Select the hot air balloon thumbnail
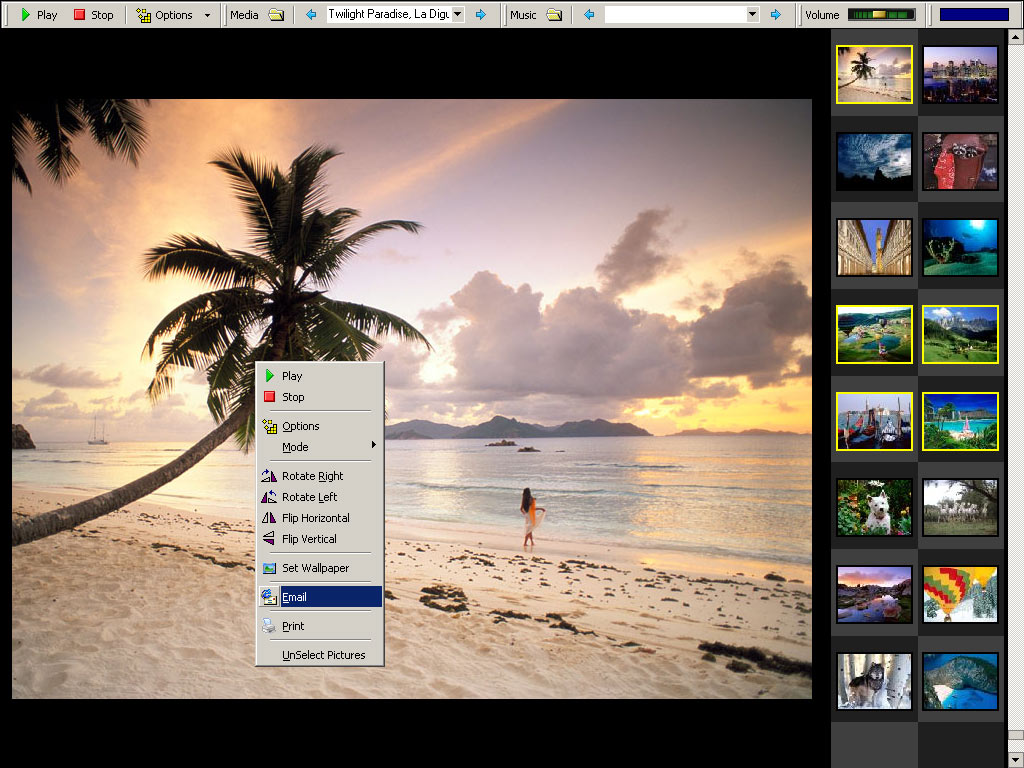 (960, 594)
